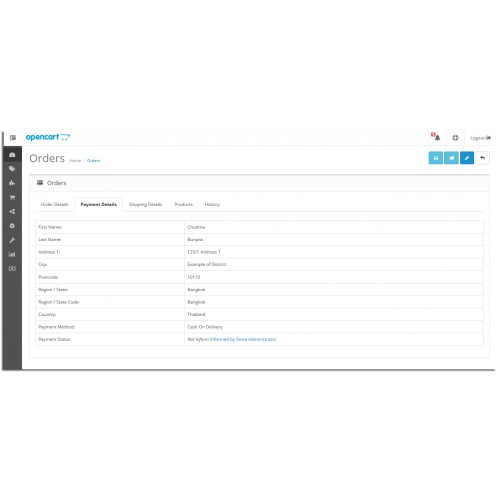
Task: Open the Catalog tags sidebar icon
Action: [x=12, y=169]
